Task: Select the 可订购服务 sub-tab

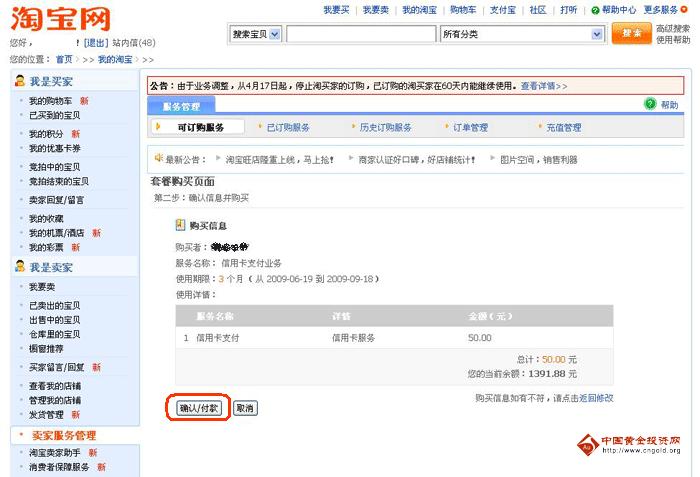Action: point(200,127)
